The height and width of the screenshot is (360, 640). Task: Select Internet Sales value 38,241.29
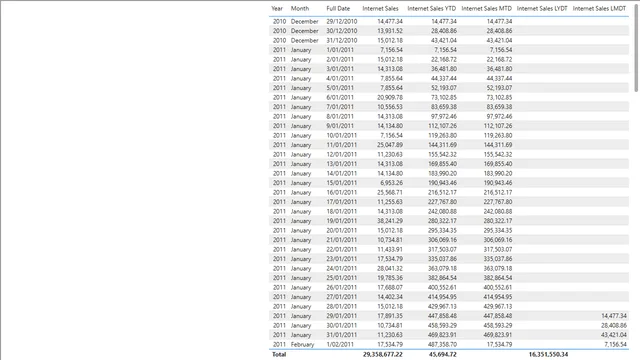(390, 221)
